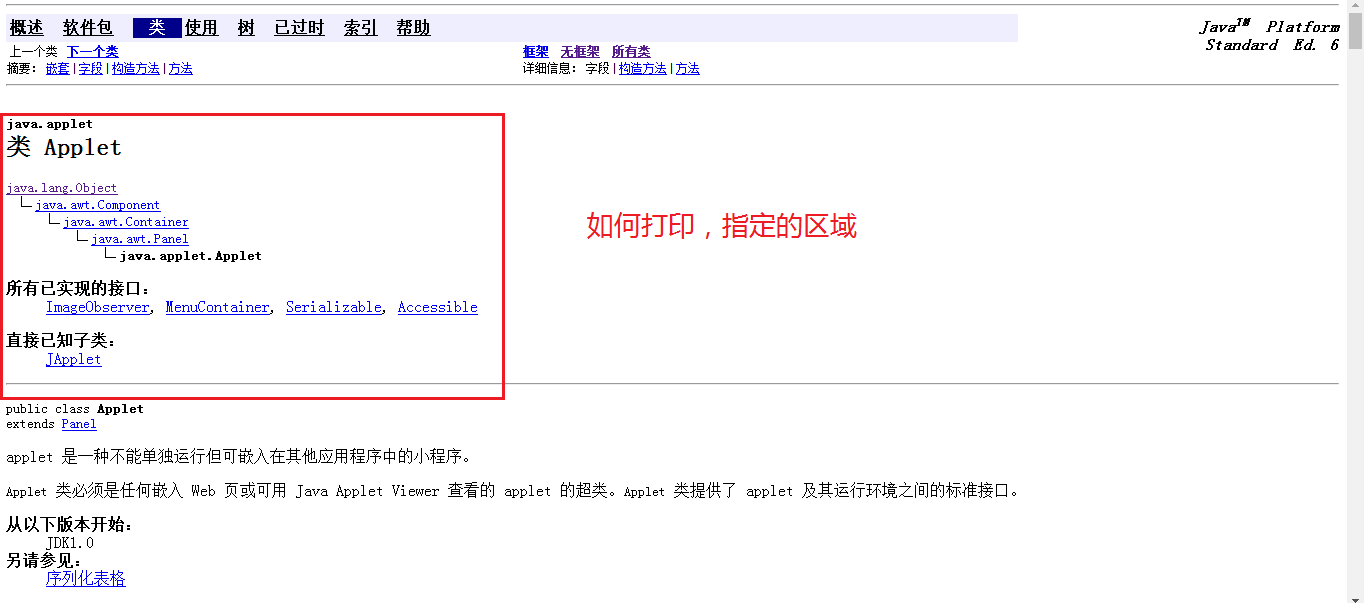Open the 使用 navigation item
The width and height of the screenshot is (1364, 604).
point(201,28)
